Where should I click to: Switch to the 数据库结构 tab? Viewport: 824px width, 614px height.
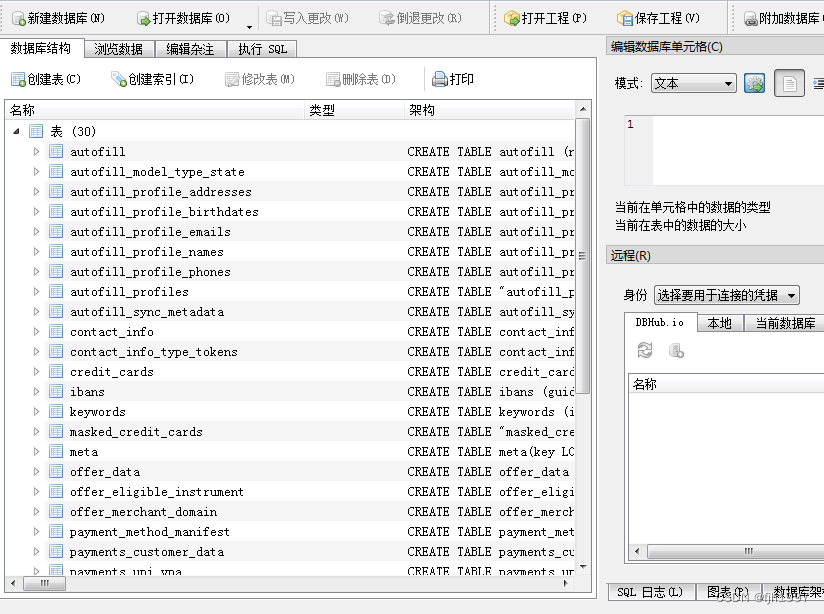[x=40, y=48]
